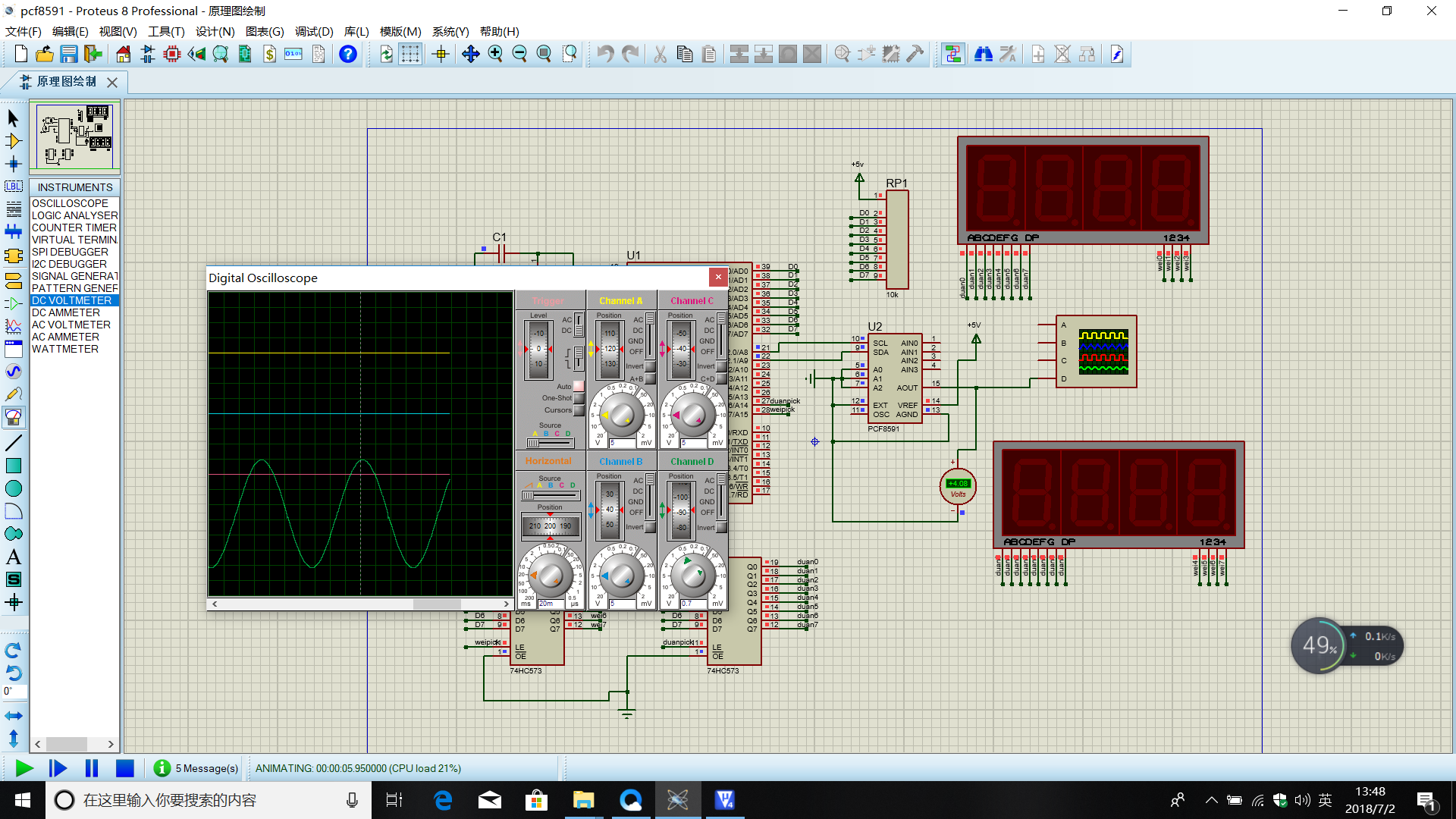
Task: Create a new design with the blank page icon
Action: [21, 54]
